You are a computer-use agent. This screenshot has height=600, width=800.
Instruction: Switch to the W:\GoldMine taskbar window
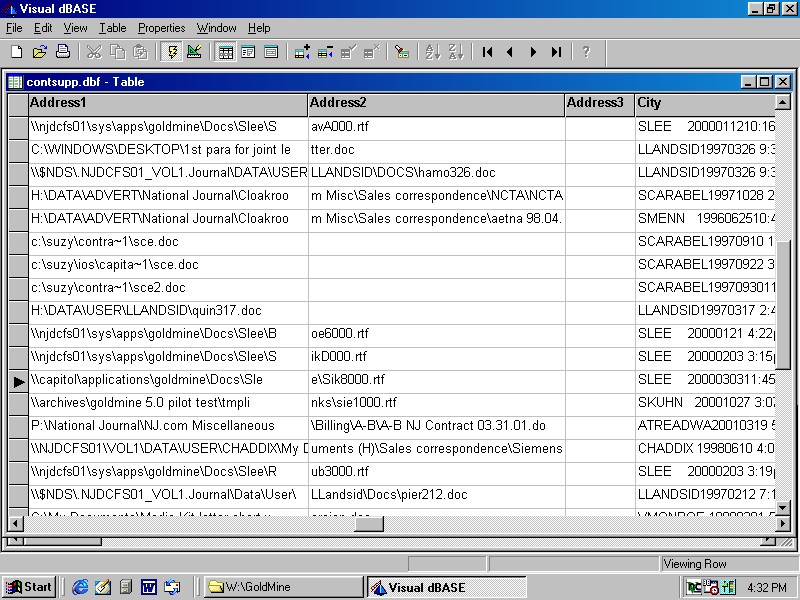click(x=283, y=587)
